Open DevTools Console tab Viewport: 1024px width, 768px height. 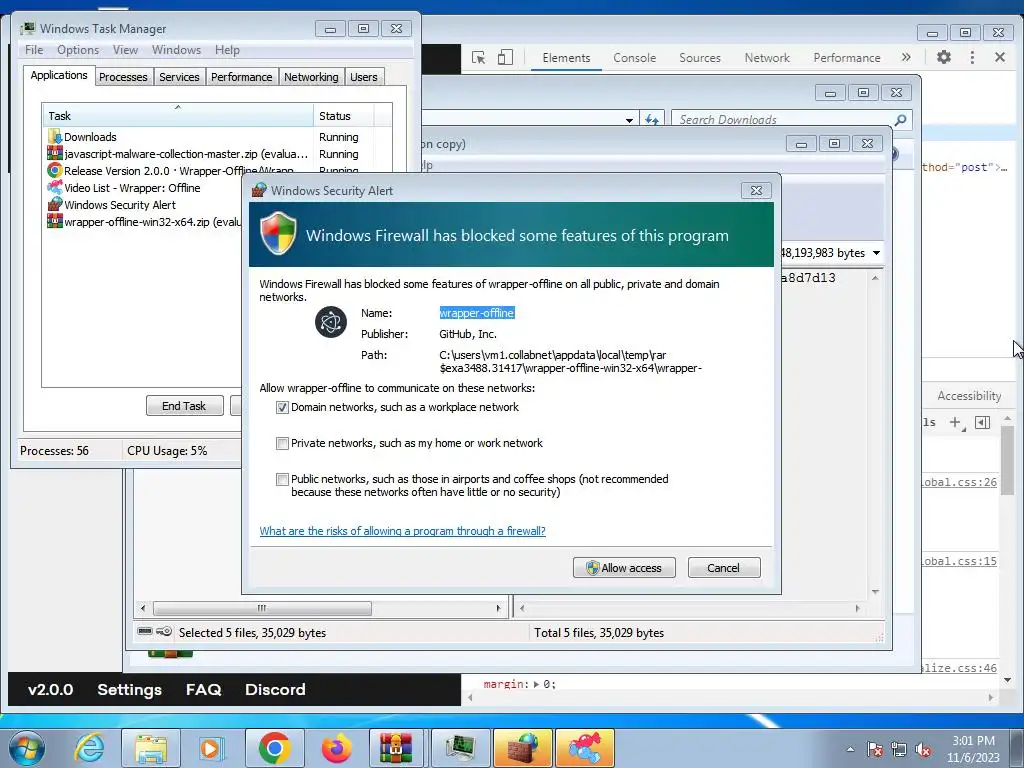pos(634,57)
